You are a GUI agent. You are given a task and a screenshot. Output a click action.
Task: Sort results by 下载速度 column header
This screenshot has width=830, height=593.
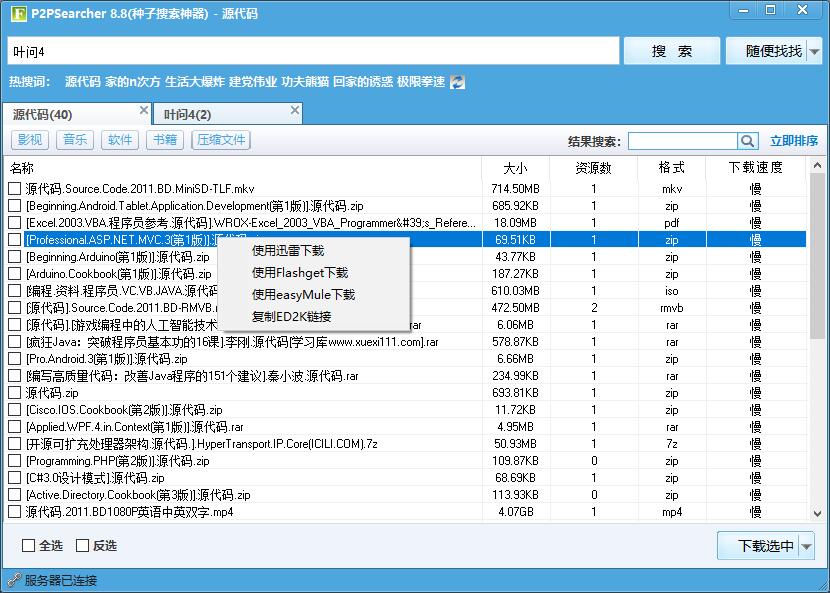(756, 168)
